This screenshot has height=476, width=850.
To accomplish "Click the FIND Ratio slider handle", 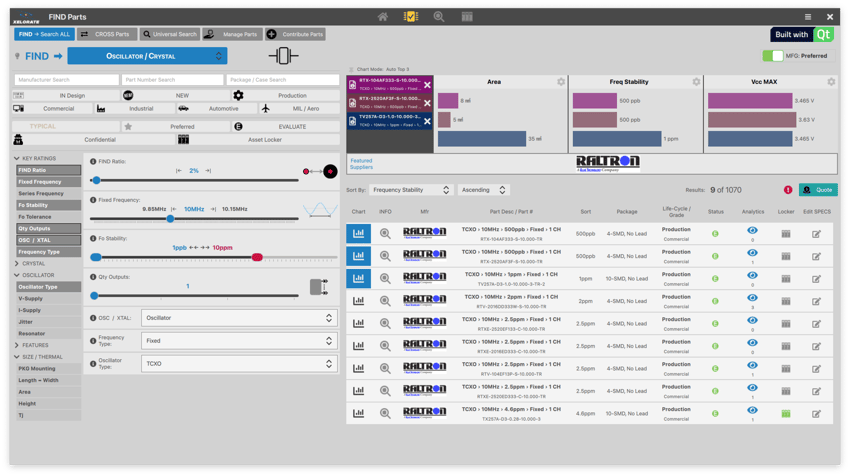I will click(x=96, y=181).
